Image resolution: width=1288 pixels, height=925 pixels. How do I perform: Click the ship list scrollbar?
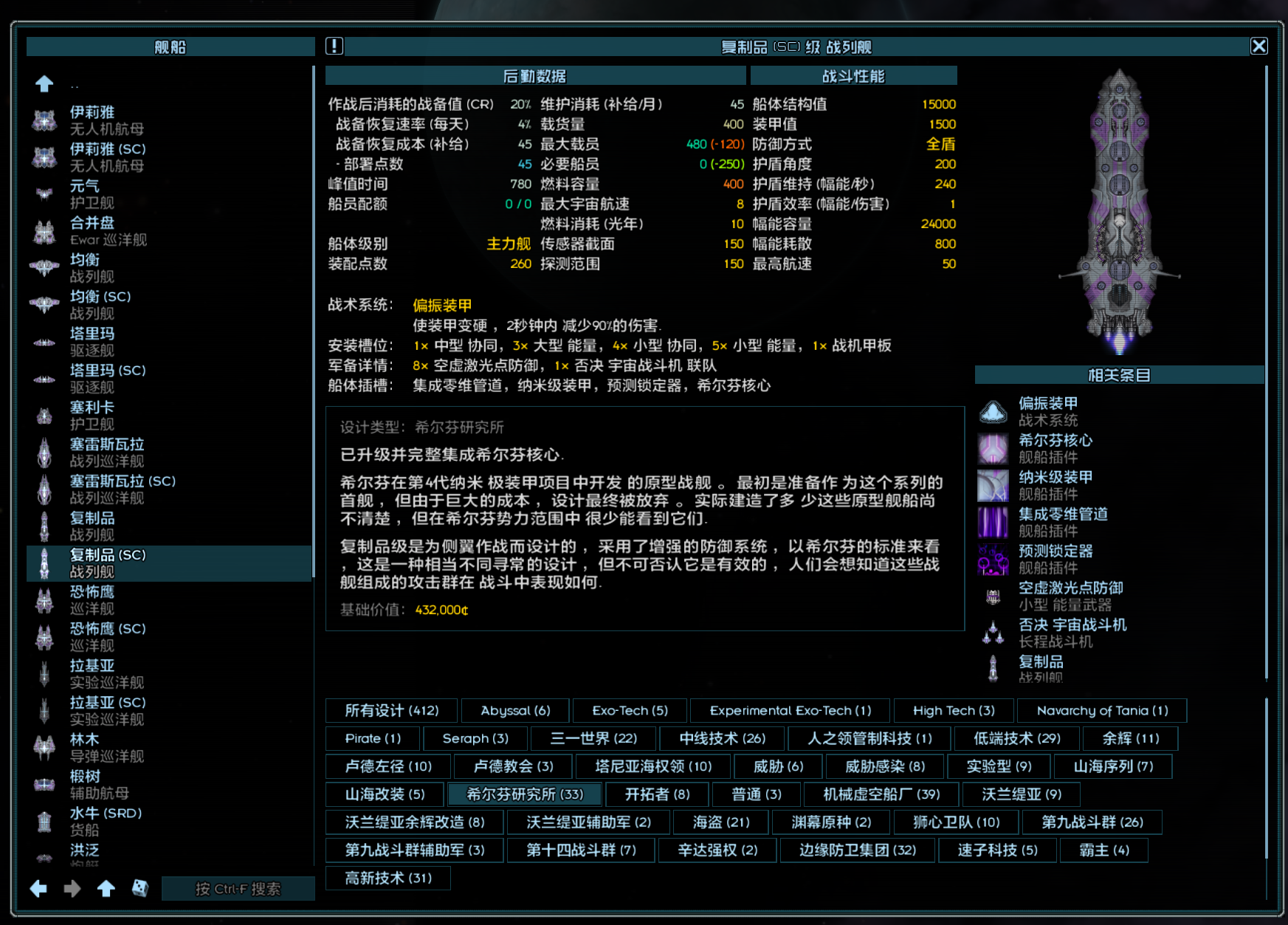point(314,321)
